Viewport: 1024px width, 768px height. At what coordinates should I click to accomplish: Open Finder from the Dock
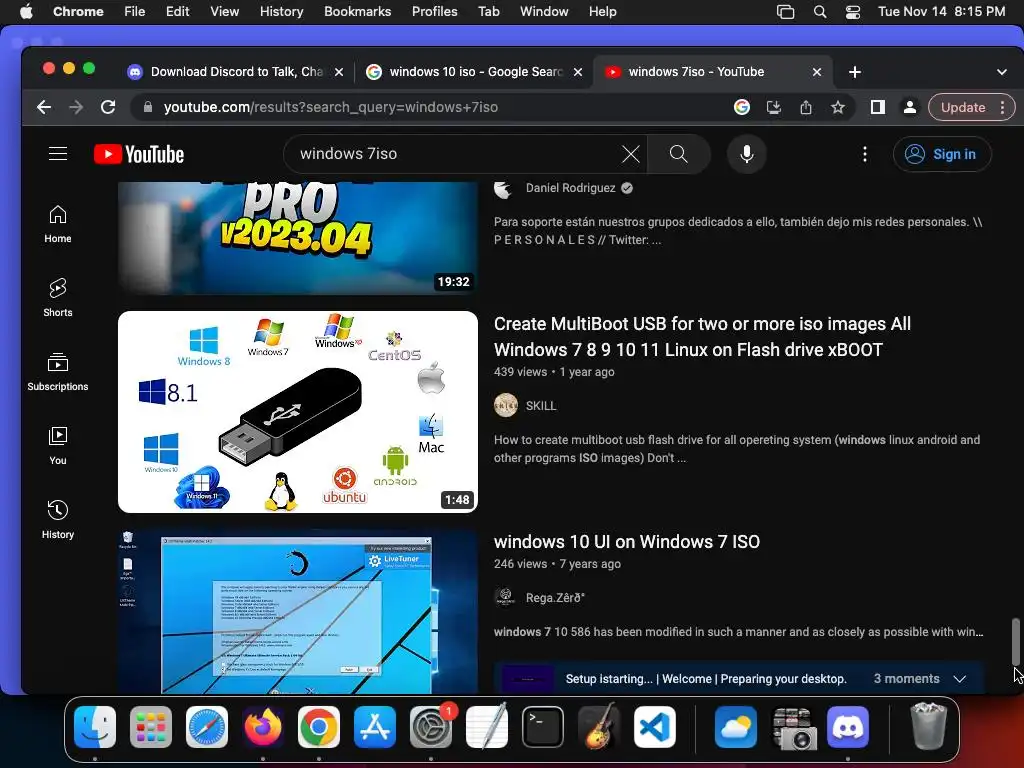coord(95,726)
